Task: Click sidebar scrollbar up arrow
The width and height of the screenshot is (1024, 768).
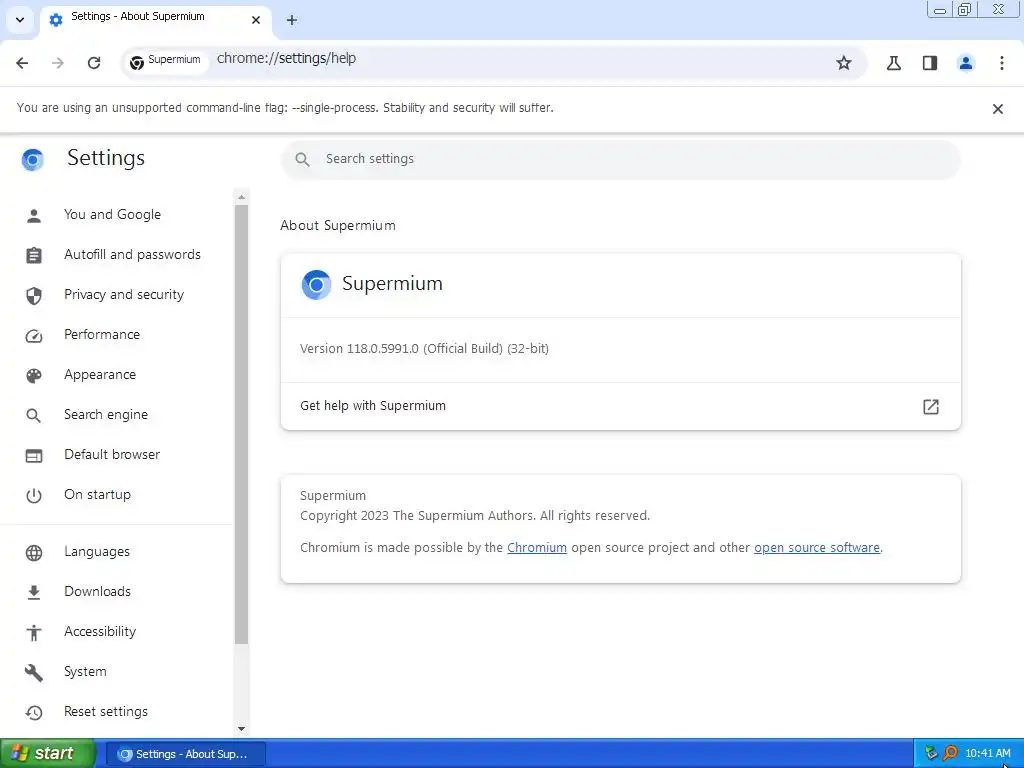Action: pos(242,197)
